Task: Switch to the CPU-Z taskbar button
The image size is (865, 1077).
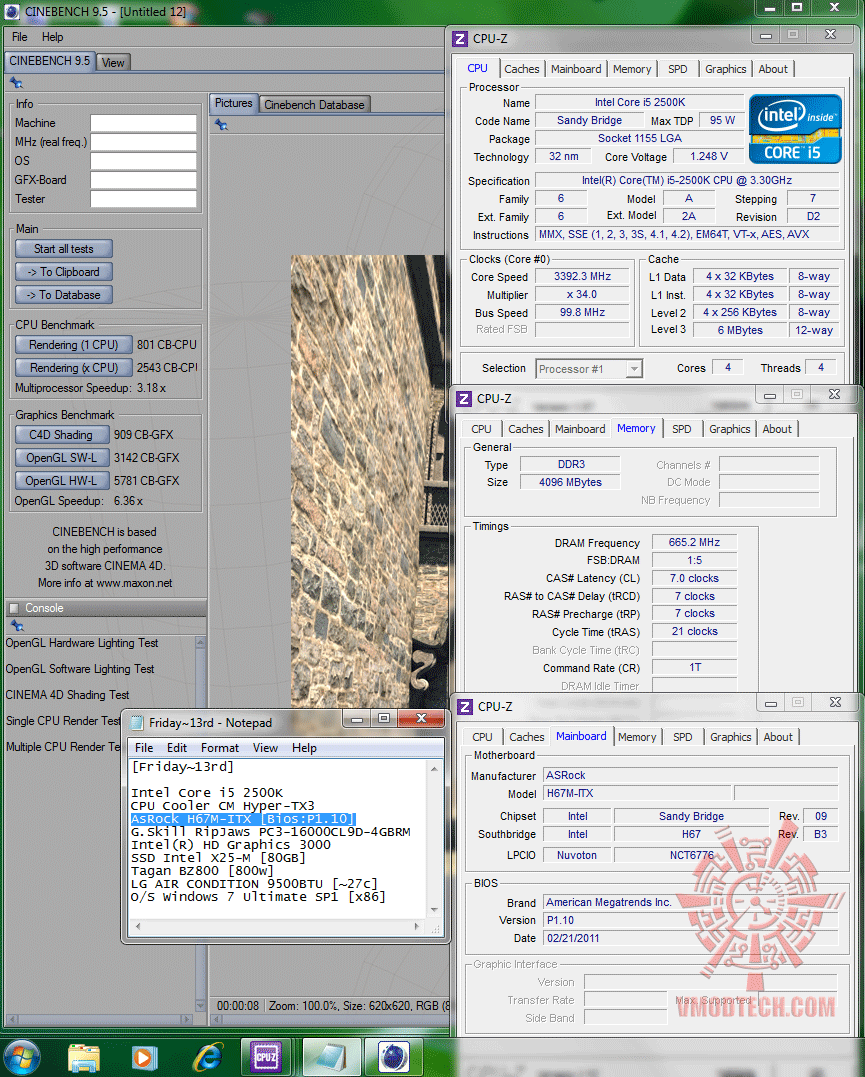Action: click(x=266, y=1057)
